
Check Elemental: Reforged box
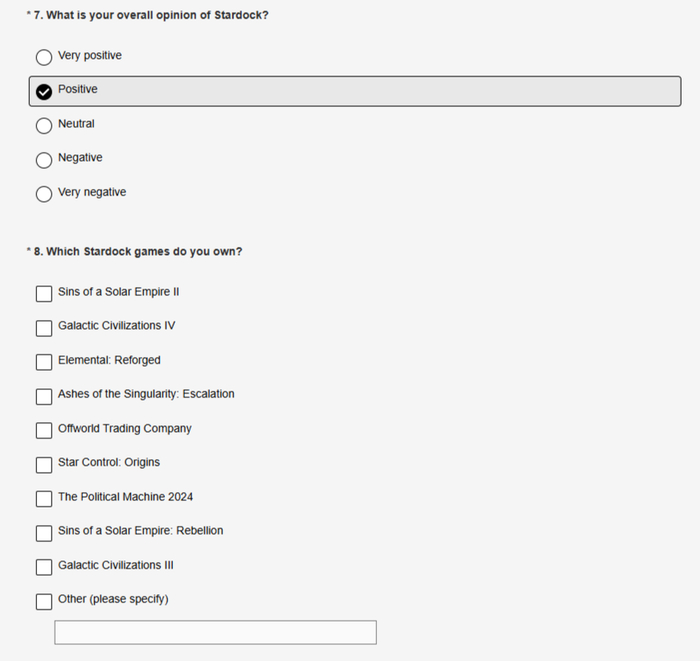44,362
